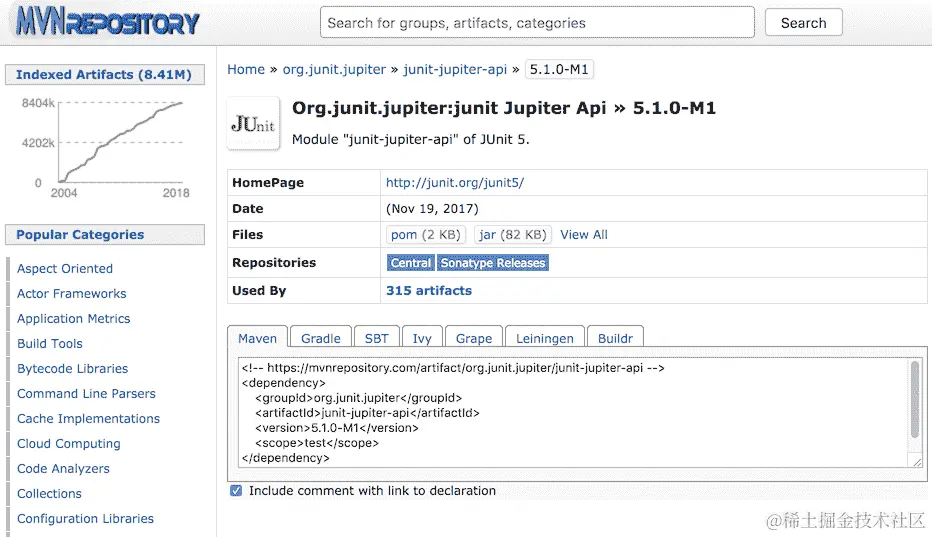Open the Configuration Libraries category
Image resolution: width=932 pixels, height=537 pixels.
pyautogui.click(x=85, y=518)
